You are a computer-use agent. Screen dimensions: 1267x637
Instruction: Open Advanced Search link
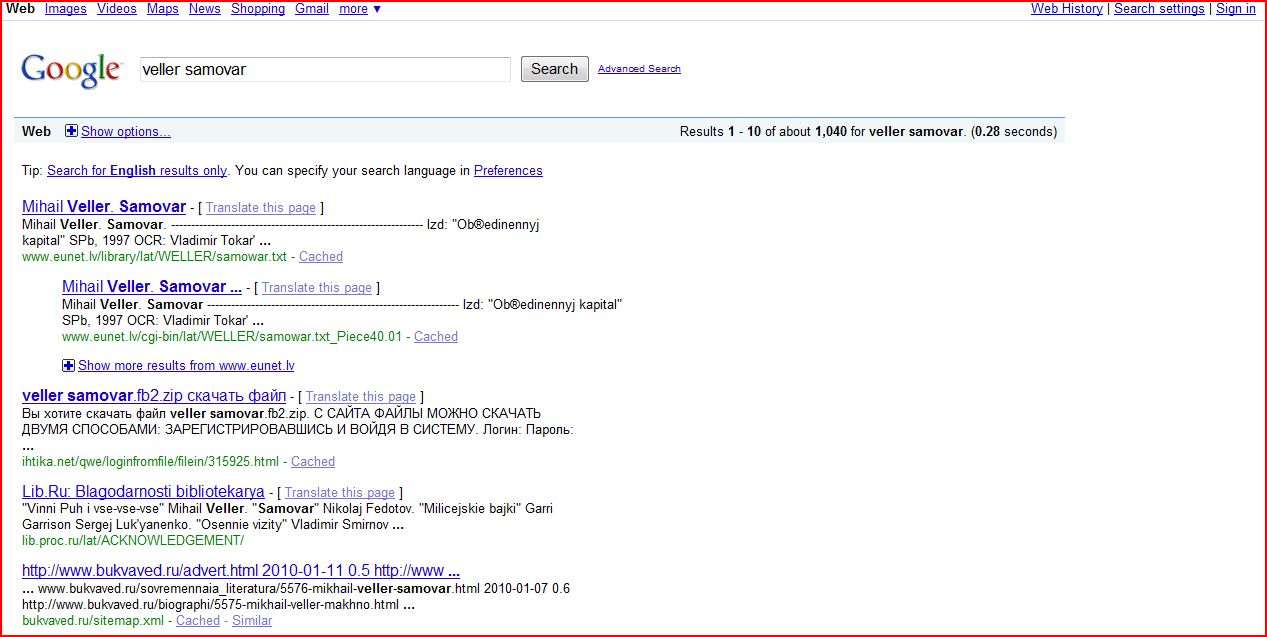[x=639, y=69]
